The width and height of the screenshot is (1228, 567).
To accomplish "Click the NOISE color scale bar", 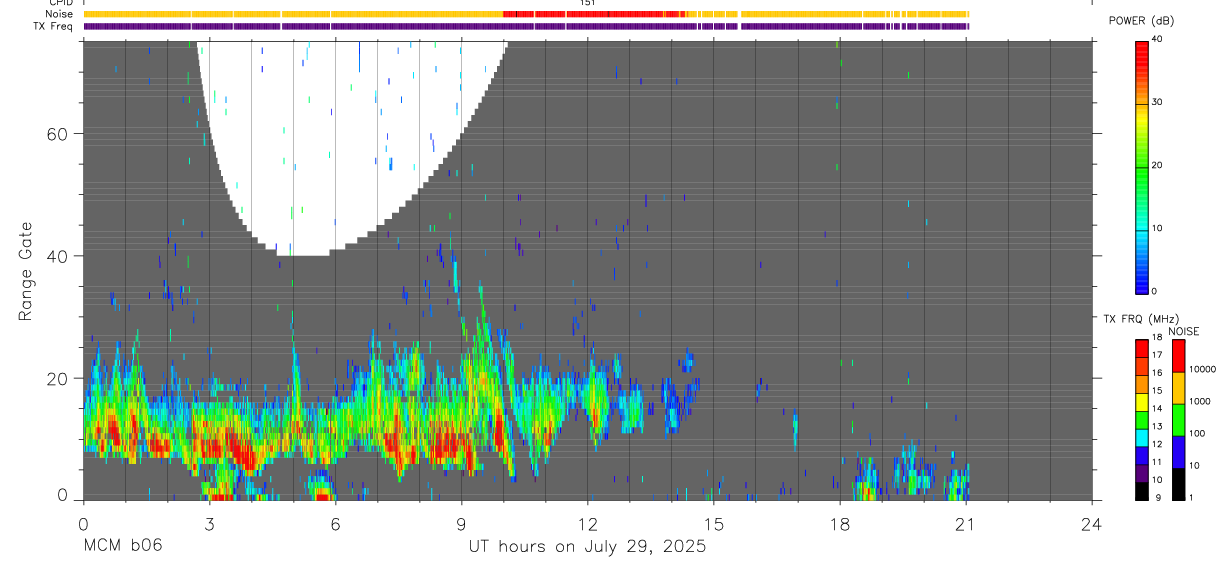I will (1178, 419).
